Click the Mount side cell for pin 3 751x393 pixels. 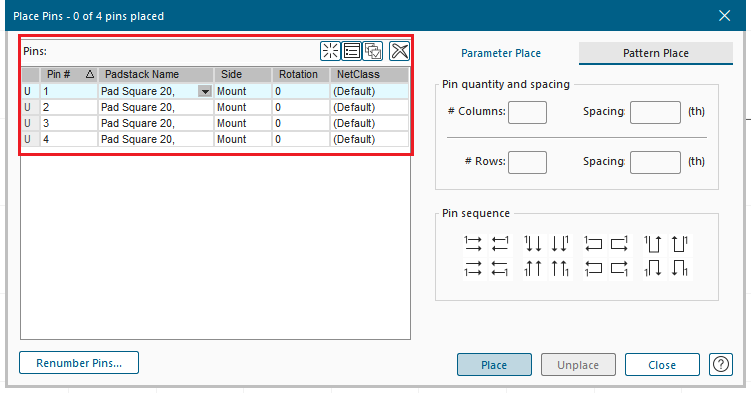[243, 123]
